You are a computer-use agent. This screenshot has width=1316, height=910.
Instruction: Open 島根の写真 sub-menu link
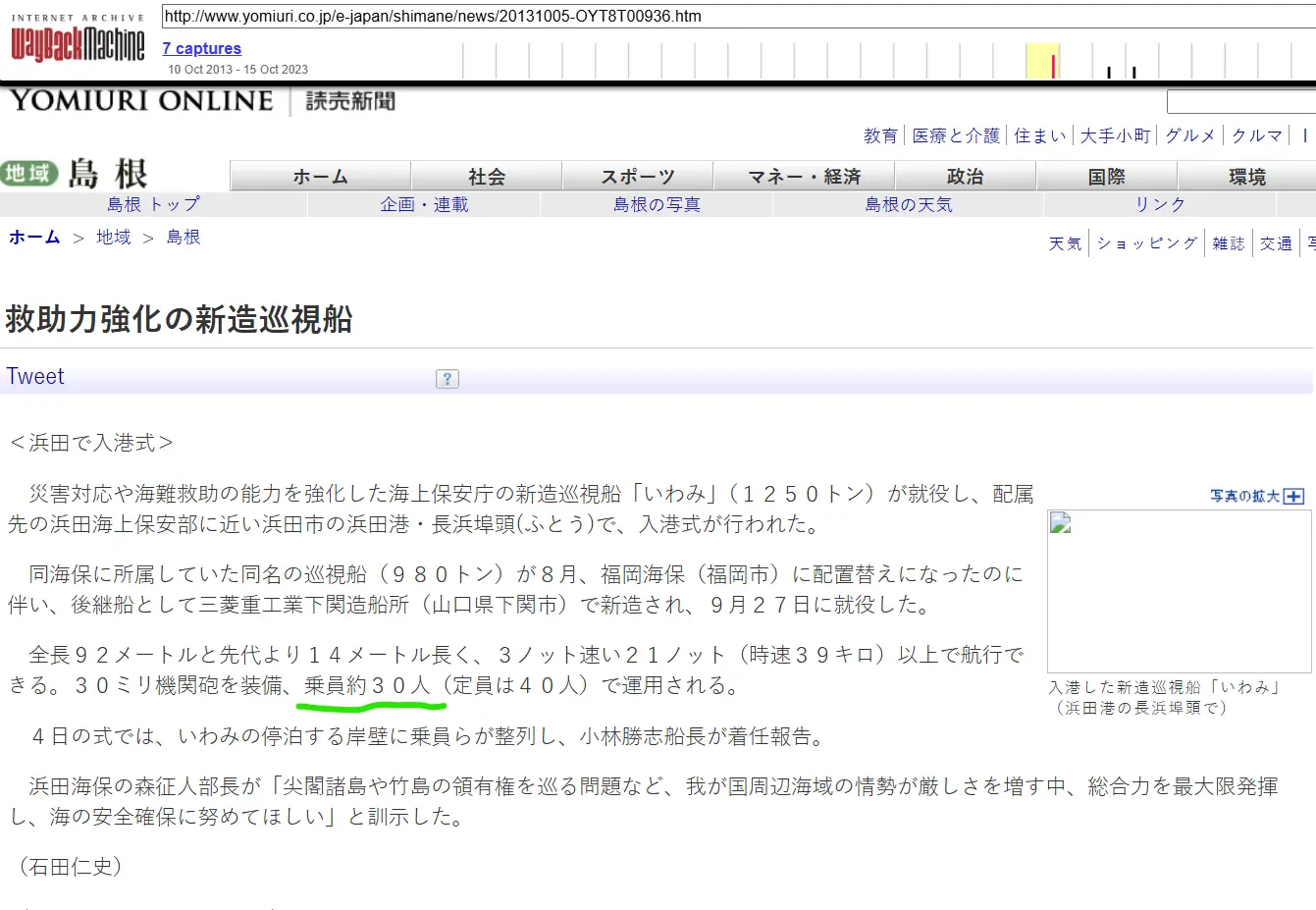[x=657, y=204]
